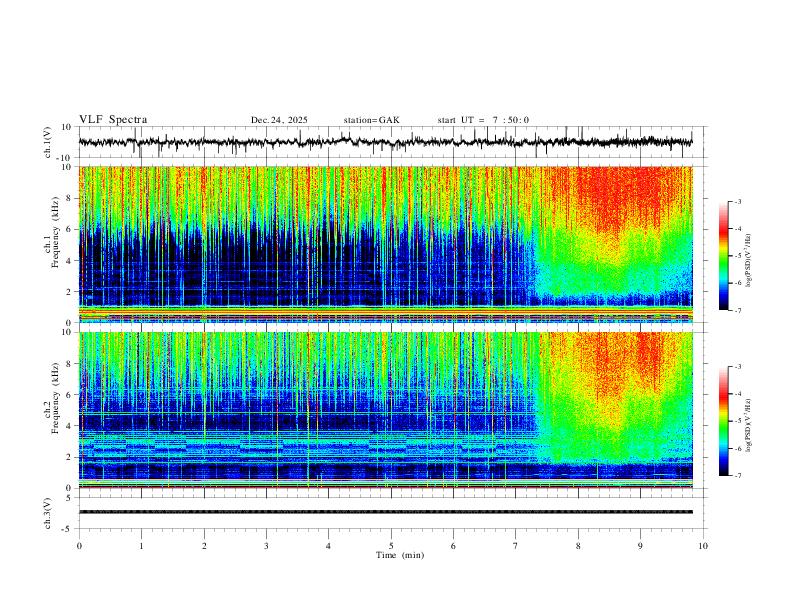Click the "-3" label on ch.1 colorbar
The image size is (792, 612).
(x=737, y=201)
